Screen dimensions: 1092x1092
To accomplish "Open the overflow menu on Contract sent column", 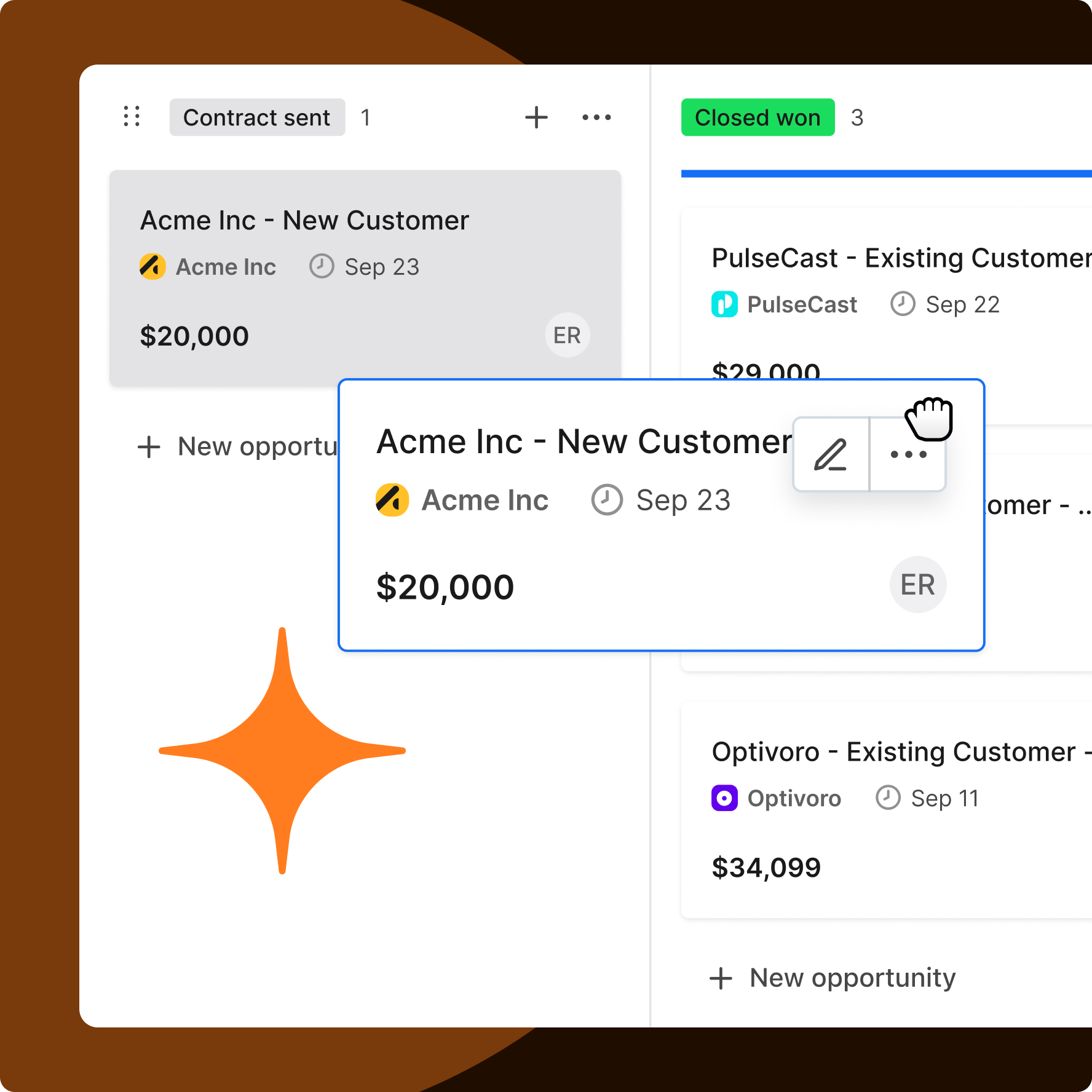I will (x=595, y=117).
